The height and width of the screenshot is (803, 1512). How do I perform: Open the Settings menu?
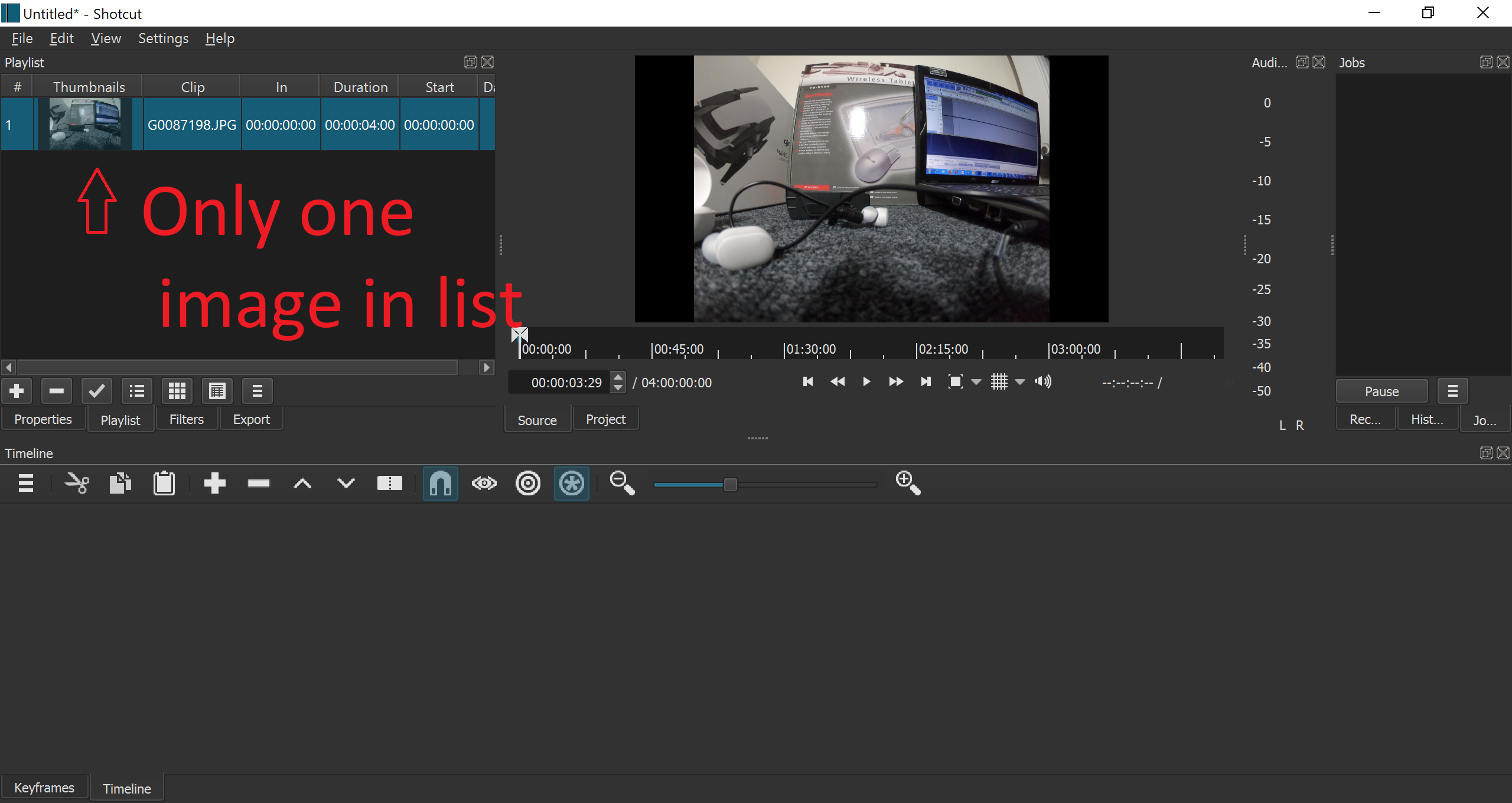coord(163,38)
